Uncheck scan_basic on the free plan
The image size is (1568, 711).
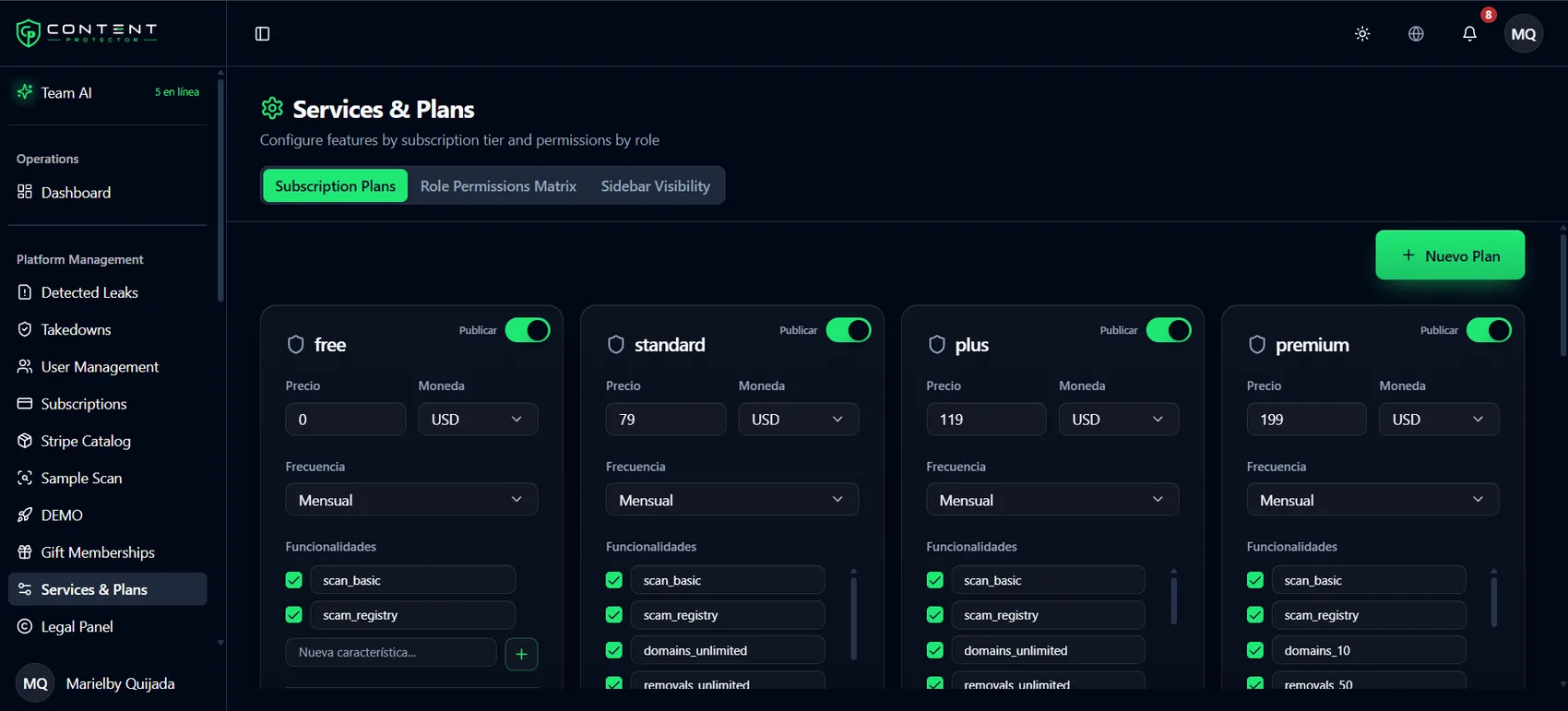tap(293, 580)
